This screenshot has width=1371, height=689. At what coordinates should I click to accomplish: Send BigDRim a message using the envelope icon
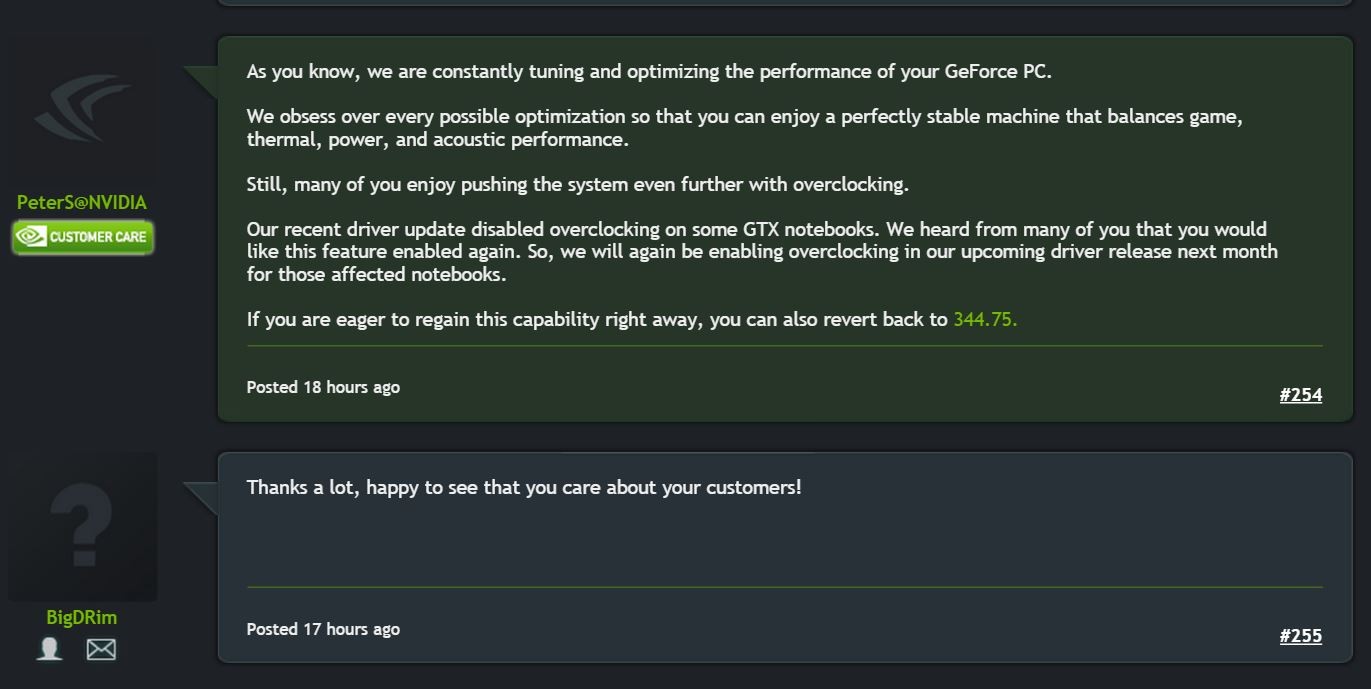coord(100,650)
